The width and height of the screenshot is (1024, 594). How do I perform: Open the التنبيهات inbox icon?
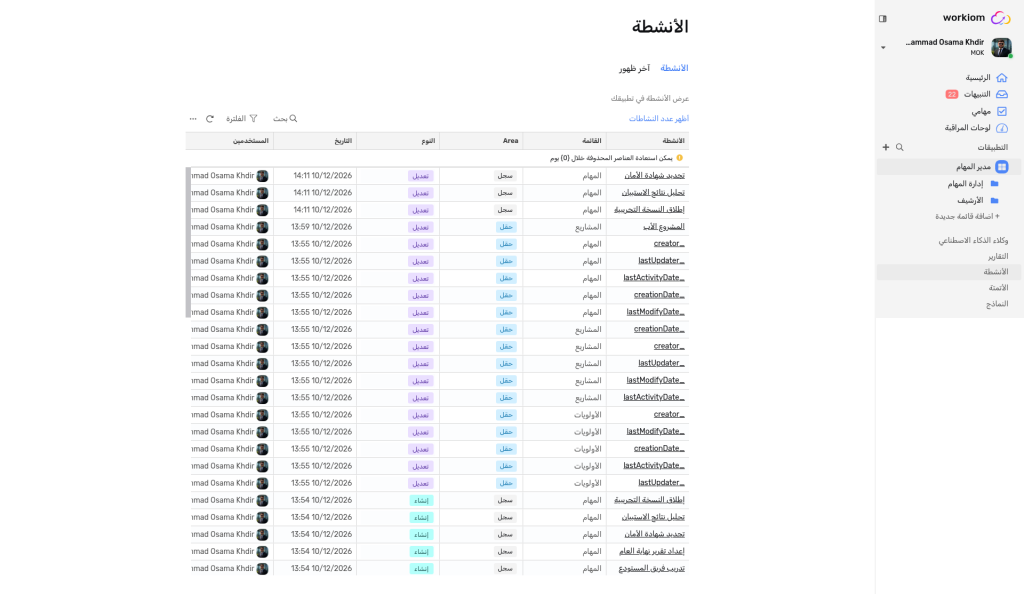[1002, 95]
